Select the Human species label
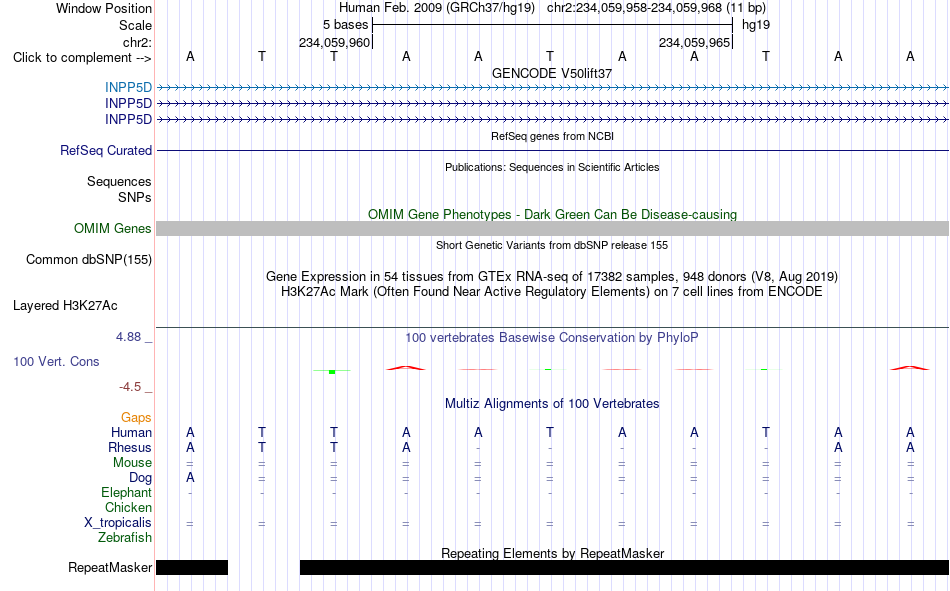Screen dimensions: 950x591 (x=131, y=432)
